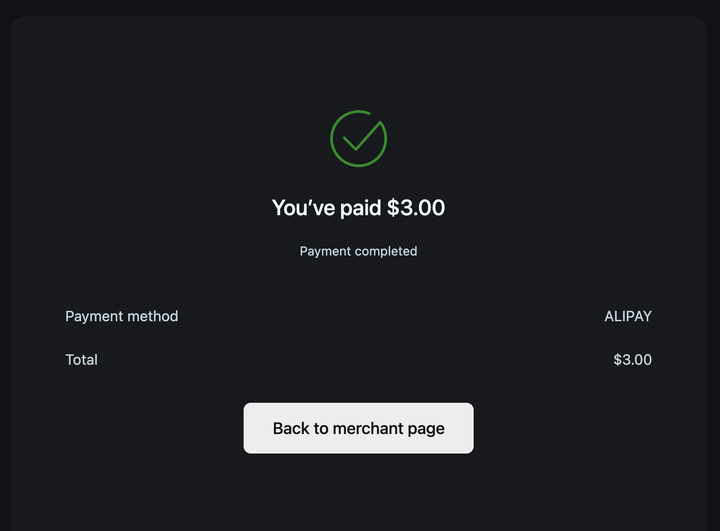Select the ALIPAY payment method value
The width and height of the screenshot is (720, 531).
[x=628, y=316]
